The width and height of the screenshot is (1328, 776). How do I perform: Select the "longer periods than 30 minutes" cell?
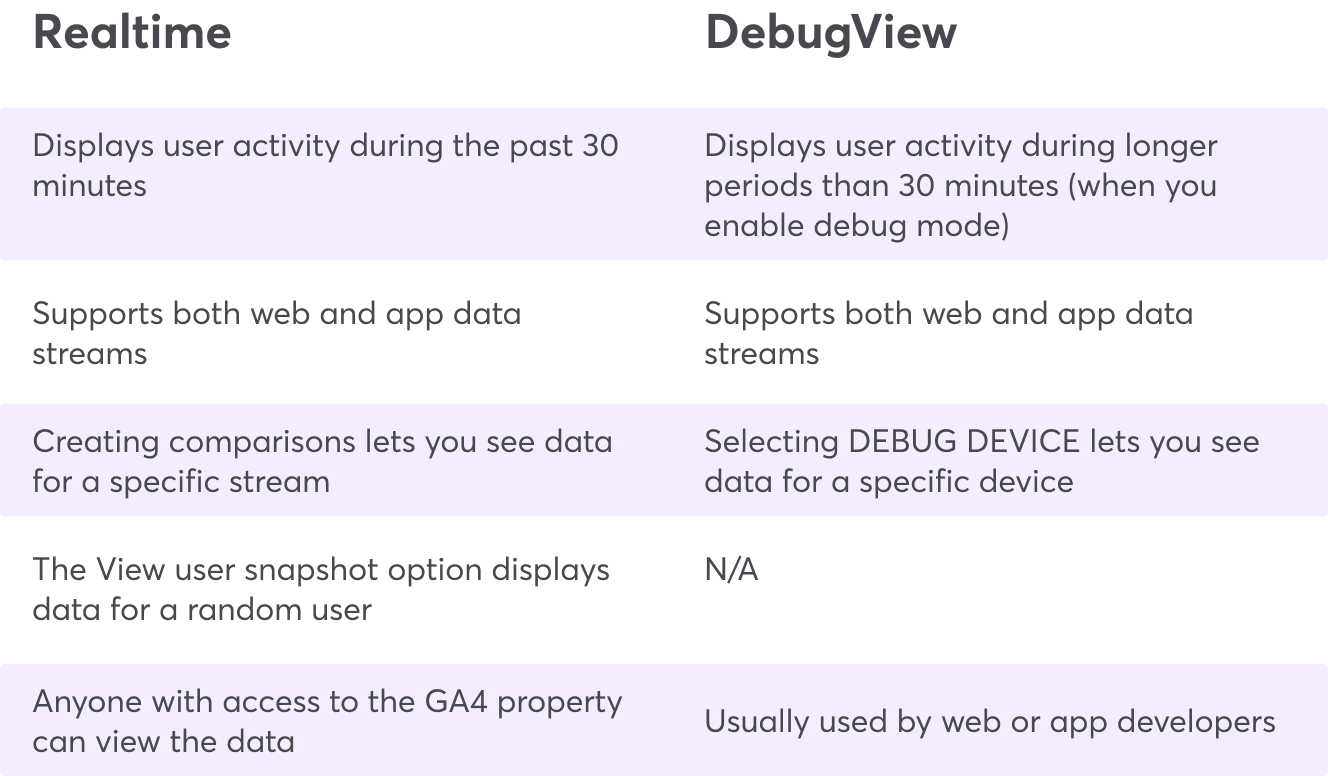(x=960, y=185)
